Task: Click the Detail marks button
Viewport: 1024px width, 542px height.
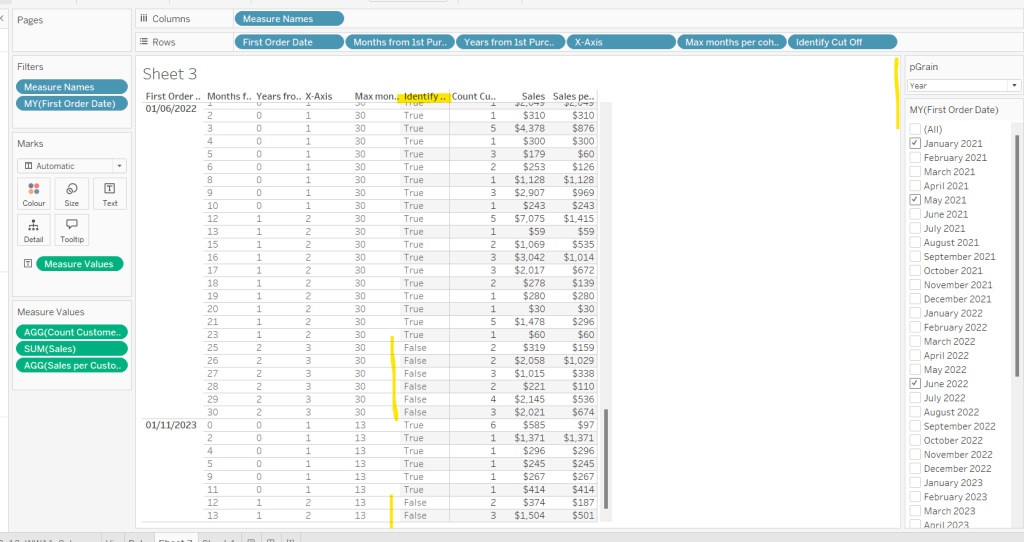Action: click(34, 230)
